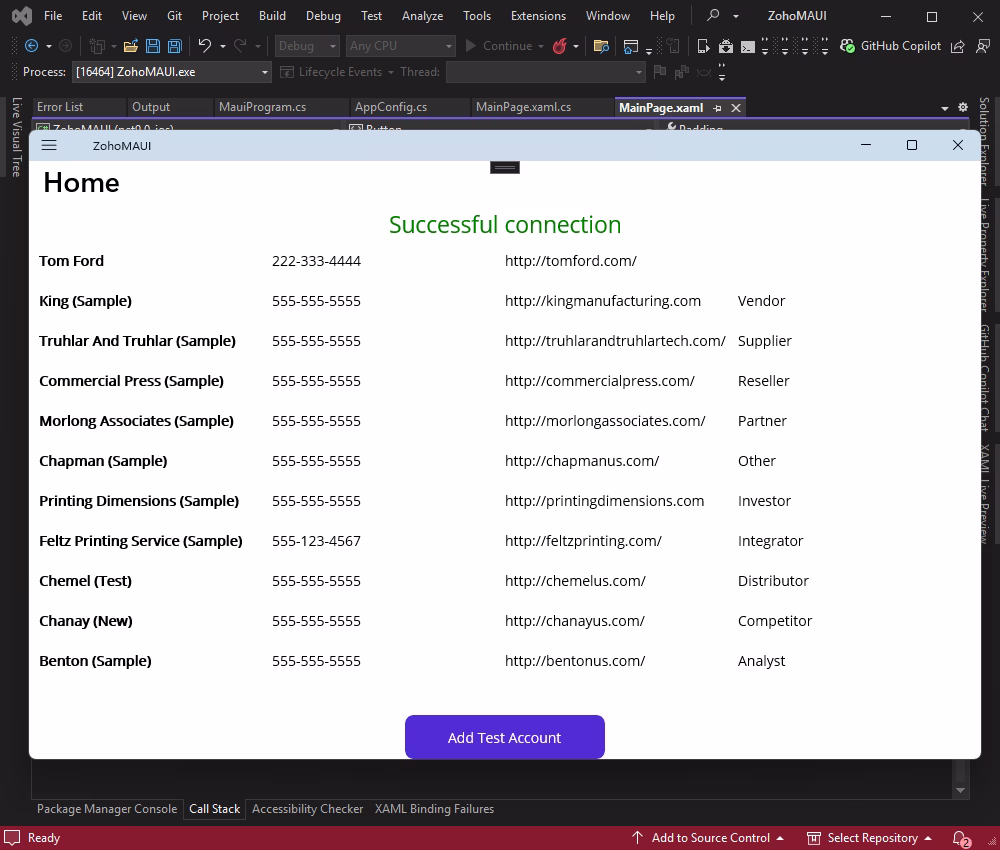Screen dimensions: 1000x850
Task: Open the Solution Explorer side tab
Action: pyautogui.click(x=984, y=141)
